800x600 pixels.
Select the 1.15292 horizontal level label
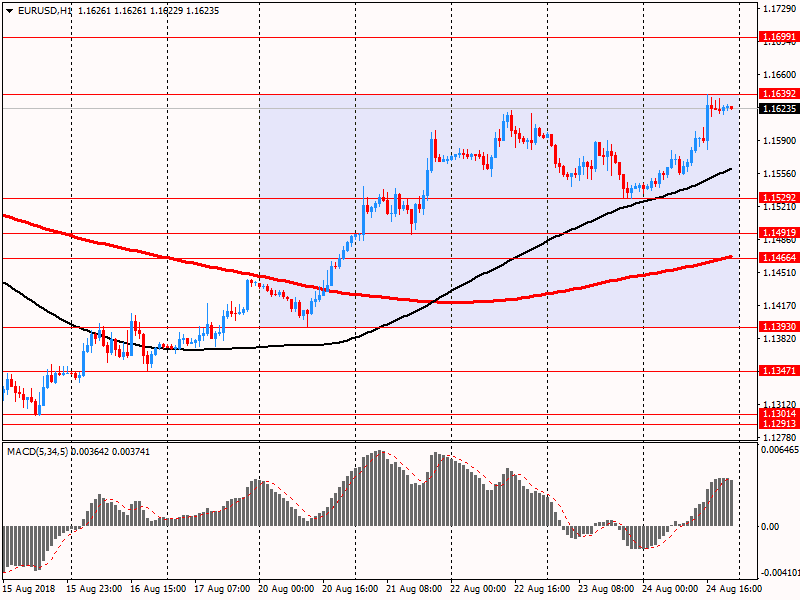(x=779, y=197)
